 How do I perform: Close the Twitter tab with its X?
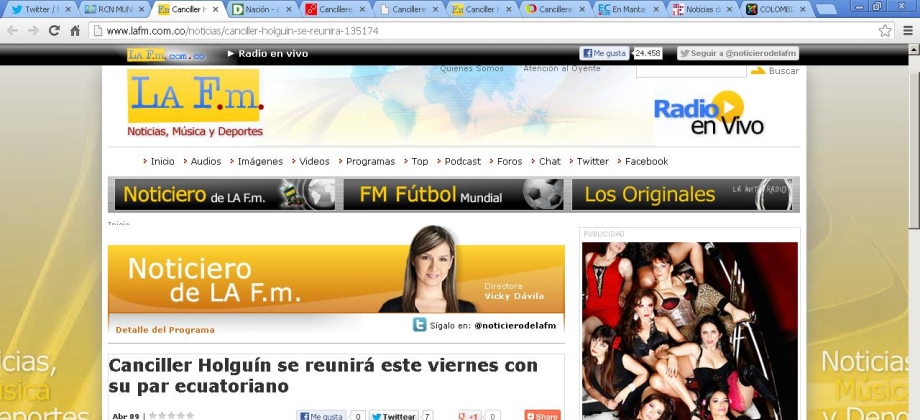point(67,9)
